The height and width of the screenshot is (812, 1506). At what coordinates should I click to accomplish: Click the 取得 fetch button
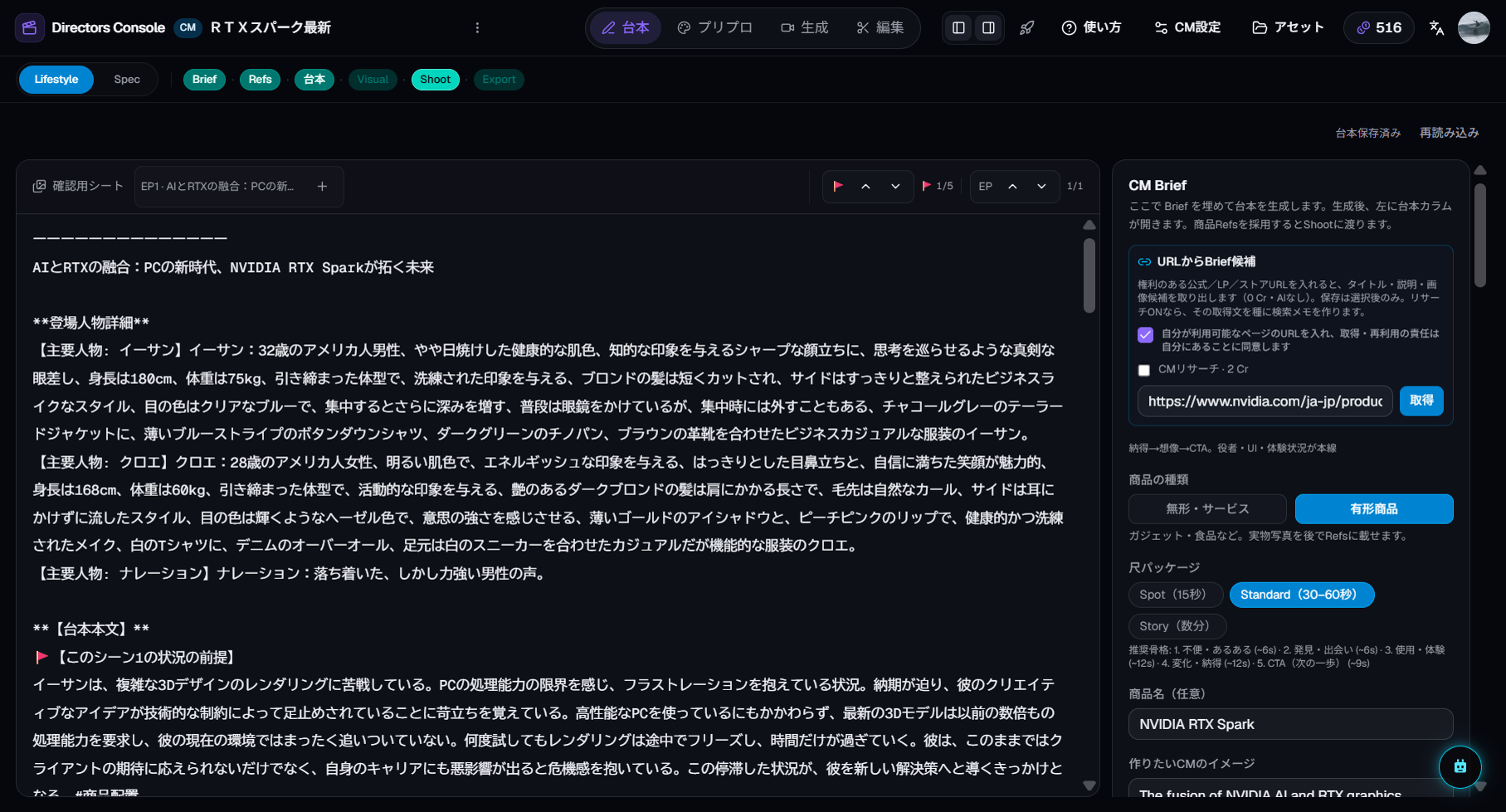tap(1421, 401)
